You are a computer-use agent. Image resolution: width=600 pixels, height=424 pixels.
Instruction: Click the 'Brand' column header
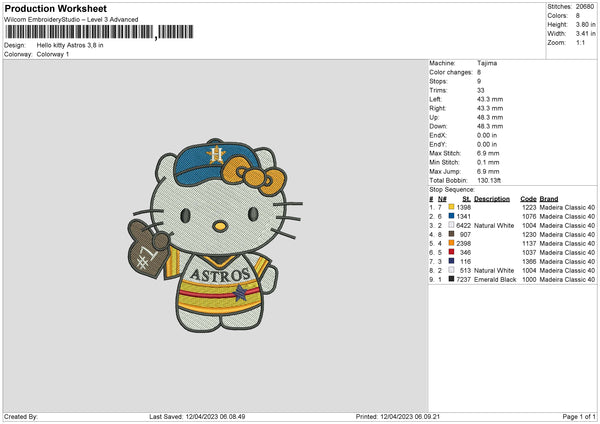(549, 199)
